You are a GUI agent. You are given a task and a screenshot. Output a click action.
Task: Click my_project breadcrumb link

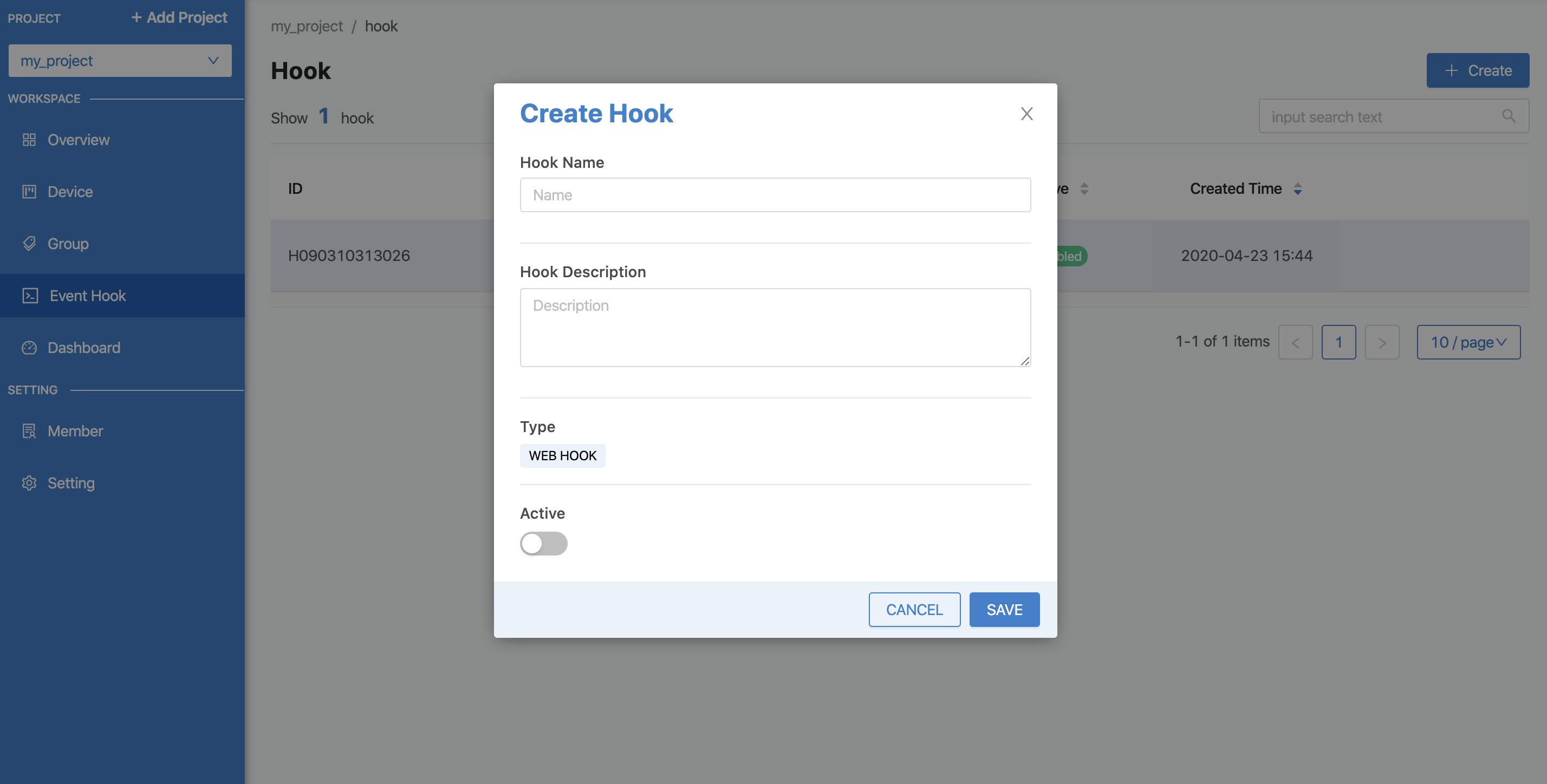pyautogui.click(x=306, y=26)
